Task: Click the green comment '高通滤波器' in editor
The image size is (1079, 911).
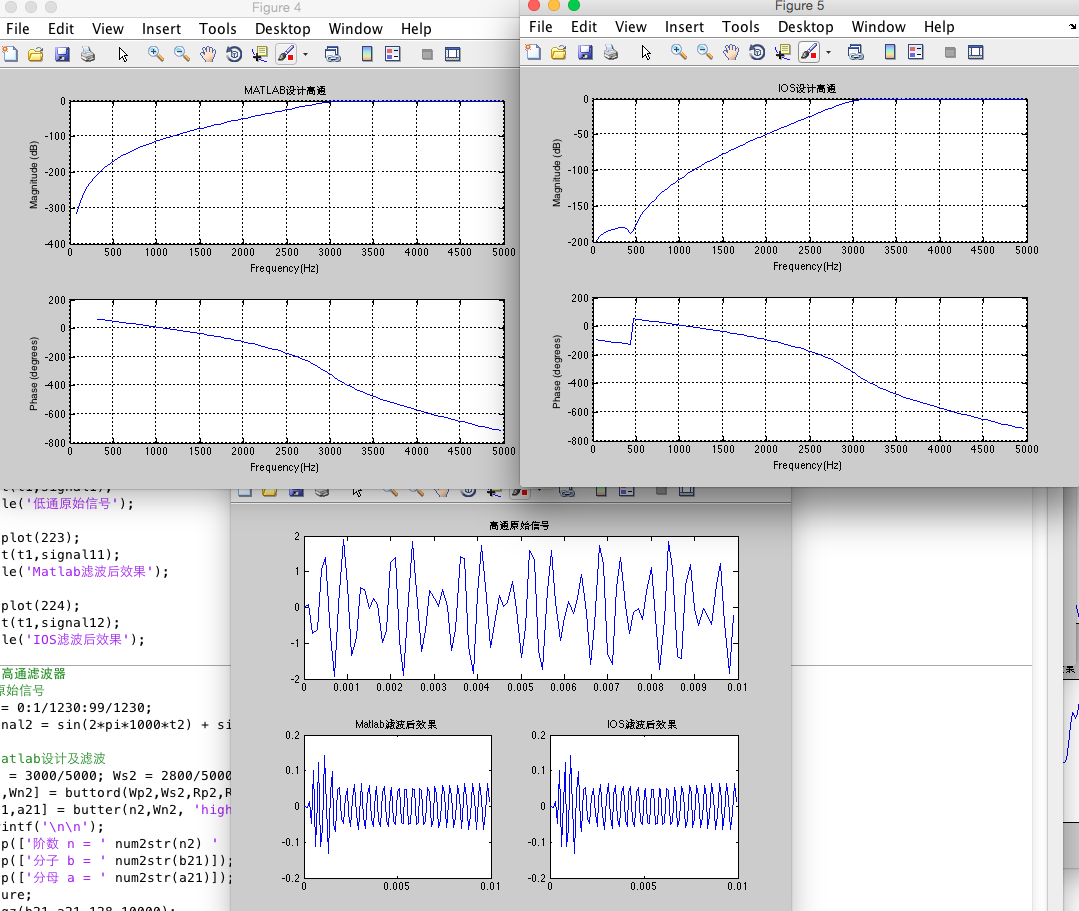Action: (x=33, y=674)
